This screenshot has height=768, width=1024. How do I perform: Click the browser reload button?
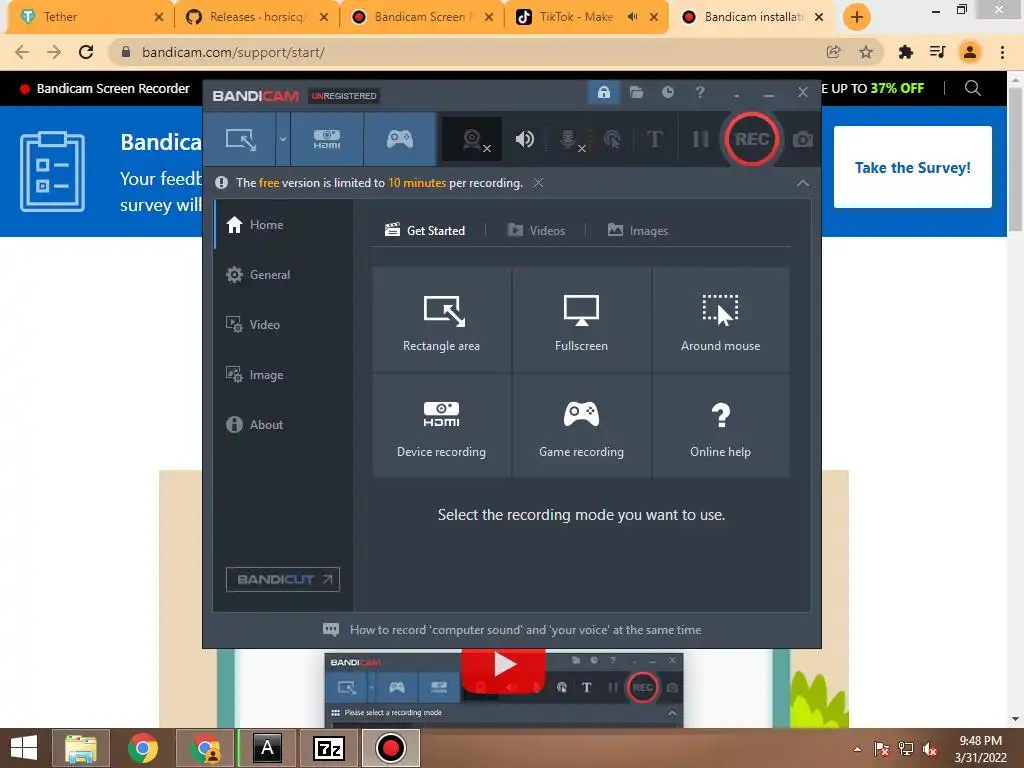coord(86,52)
